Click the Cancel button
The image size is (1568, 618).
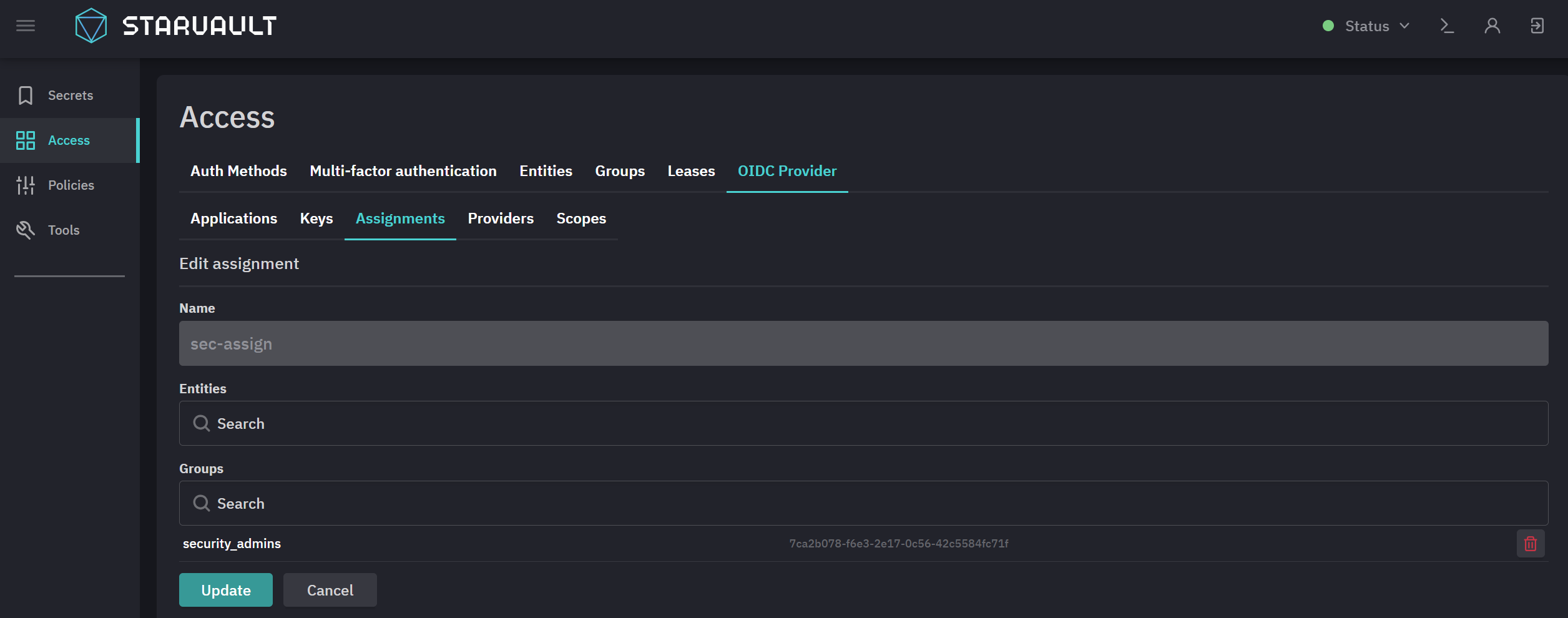pyautogui.click(x=330, y=590)
